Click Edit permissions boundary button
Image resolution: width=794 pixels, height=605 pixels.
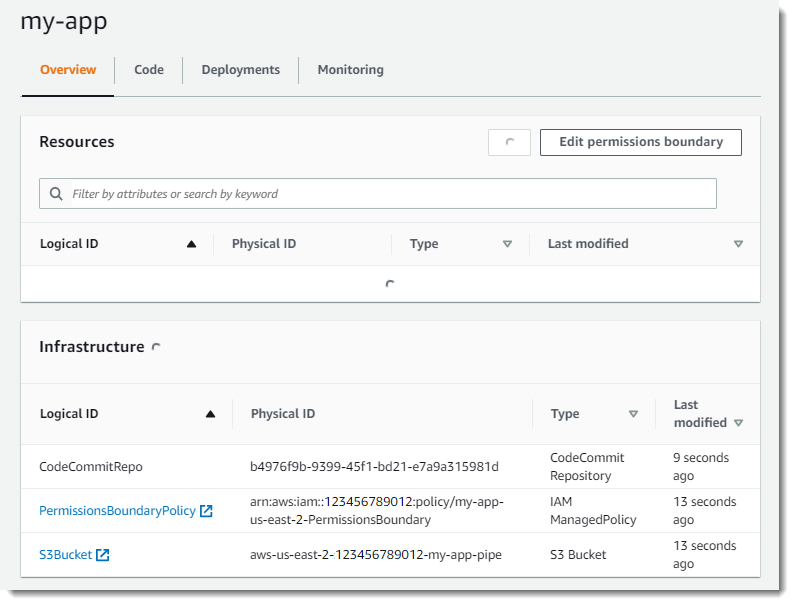[x=640, y=142]
